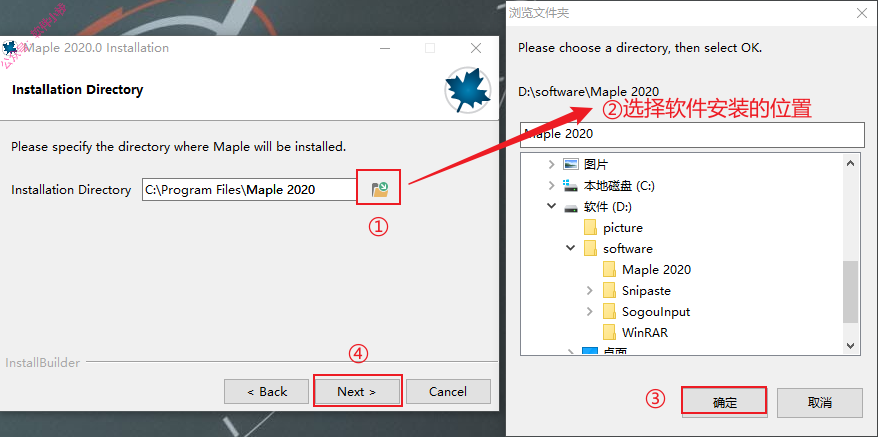
Task: Expand the 图片 node
Action: pos(552,164)
